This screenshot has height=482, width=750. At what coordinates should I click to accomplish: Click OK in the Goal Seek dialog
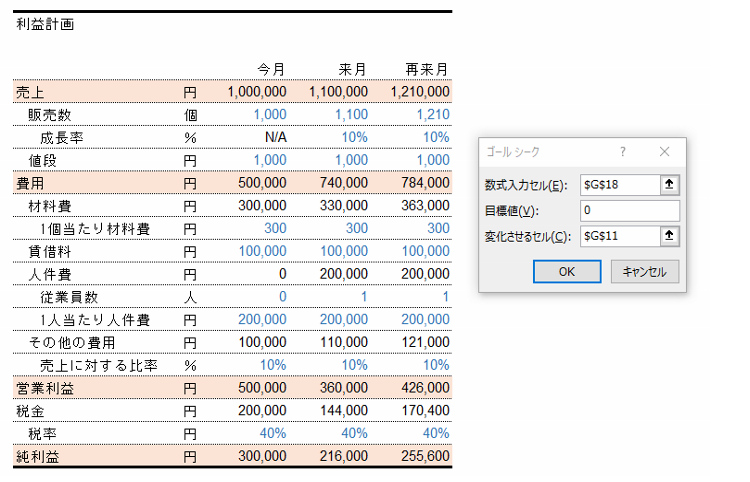567,272
